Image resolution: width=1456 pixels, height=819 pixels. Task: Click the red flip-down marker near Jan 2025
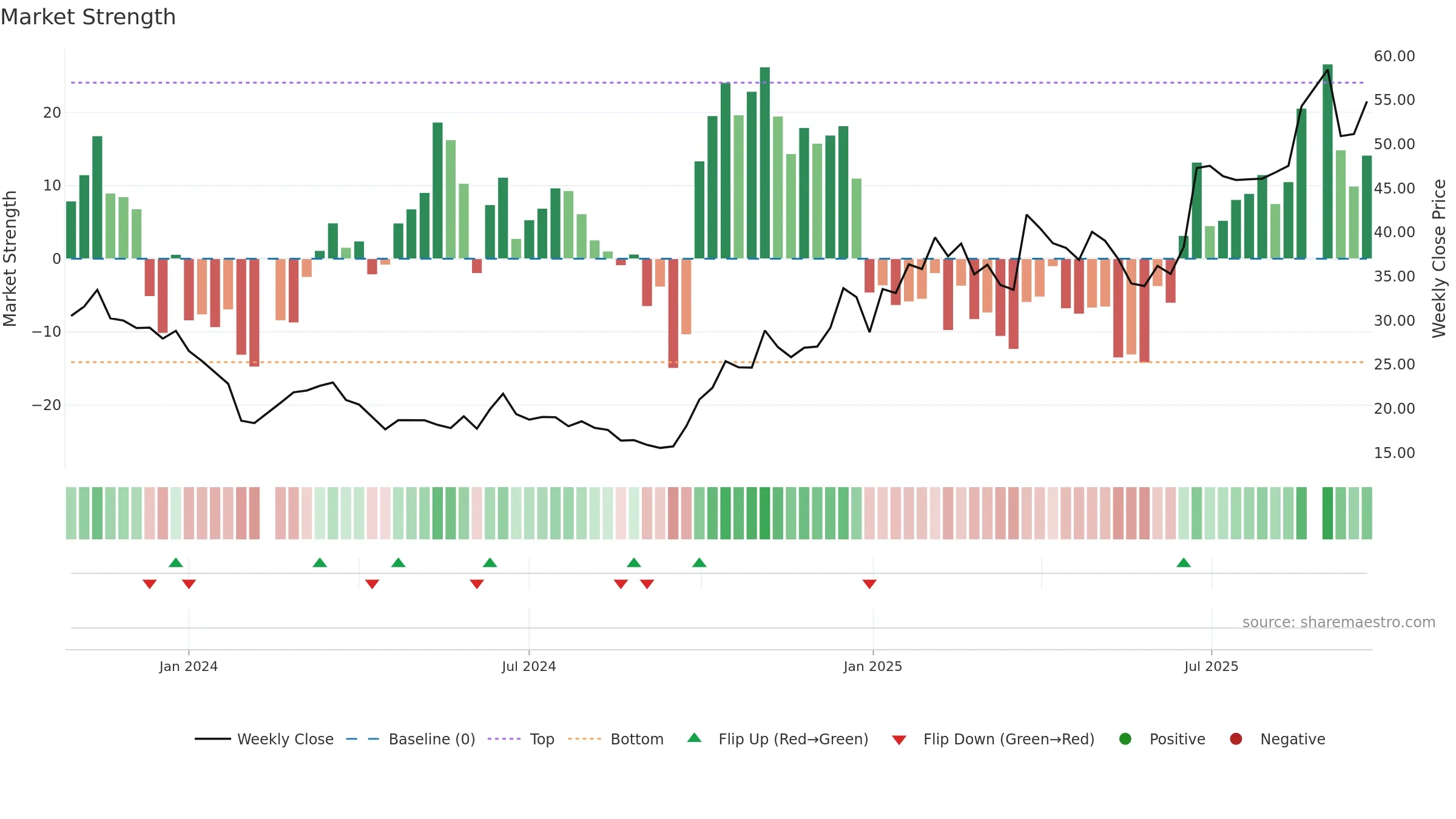[x=869, y=584]
